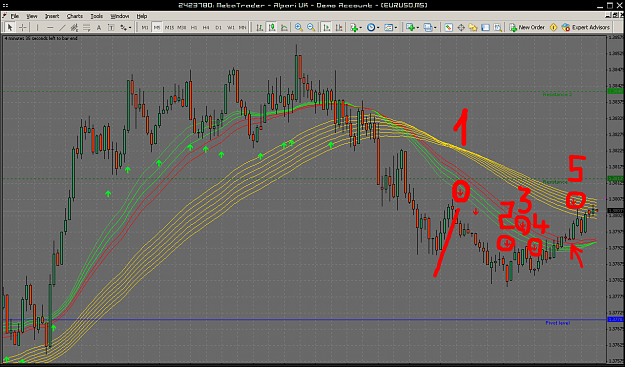The width and height of the screenshot is (625, 367).
Task: Switch timeframe to M15
Action: tap(169, 27)
